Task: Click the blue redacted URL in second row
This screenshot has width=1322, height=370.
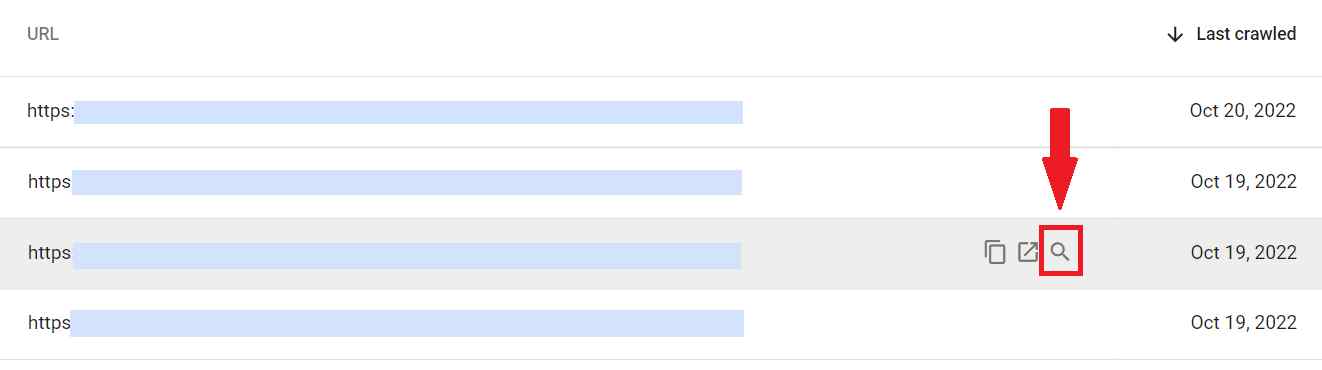Action: 406,182
